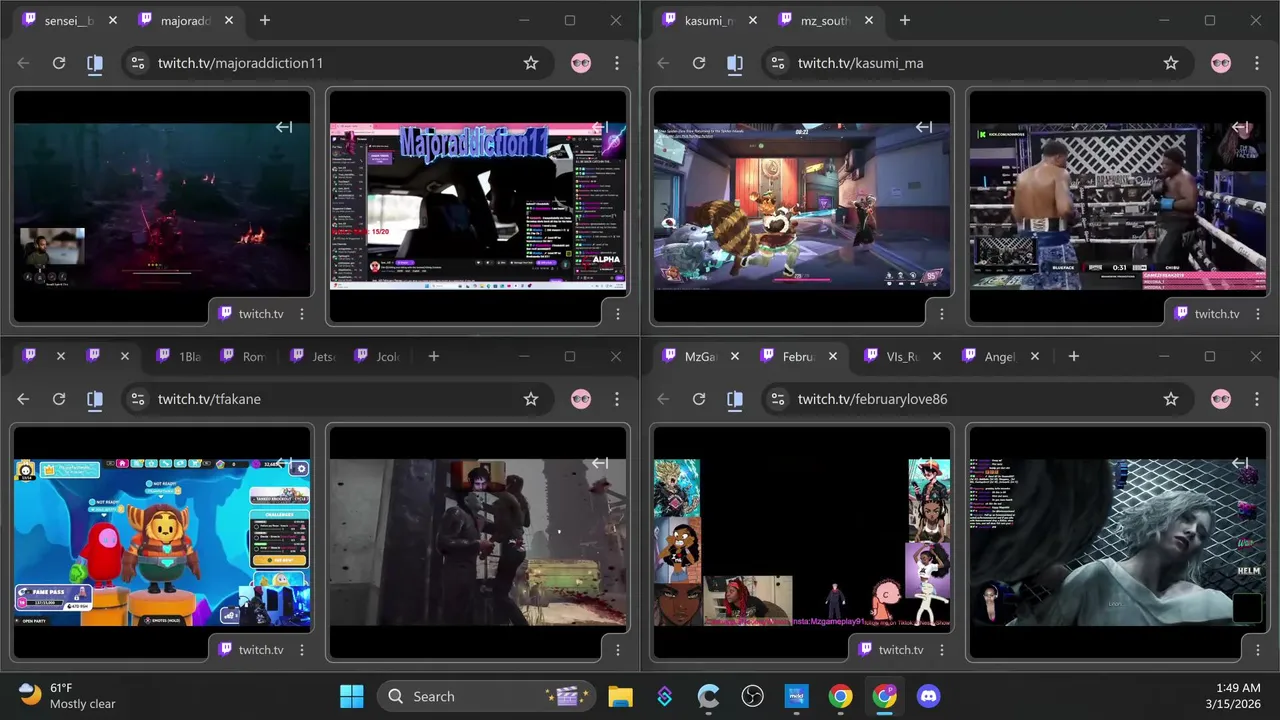
Task: Bookmark twitch.tv/majoraddiction11 with the star
Action: (531, 63)
